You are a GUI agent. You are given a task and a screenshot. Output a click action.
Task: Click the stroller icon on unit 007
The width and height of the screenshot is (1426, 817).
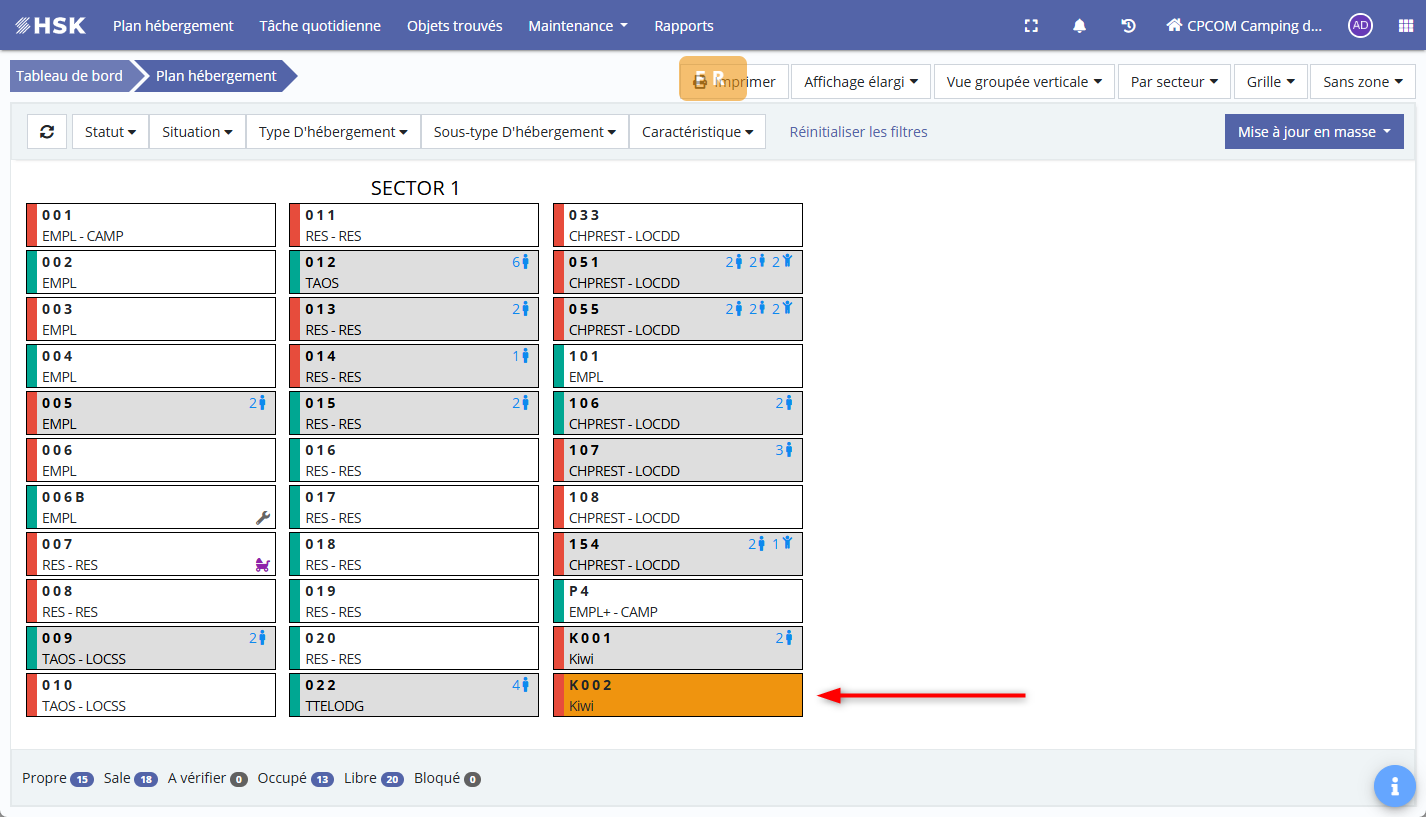pos(263,565)
